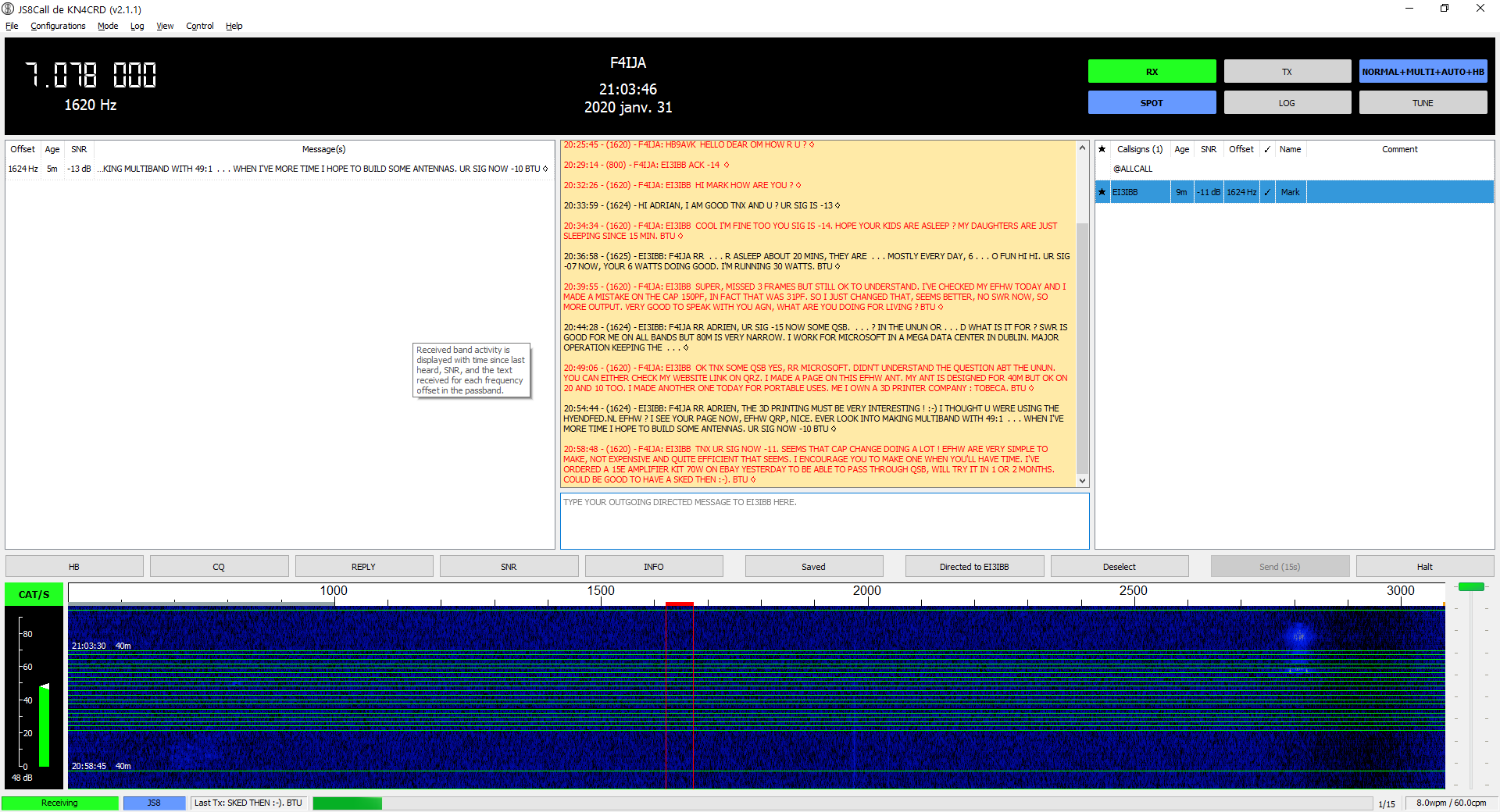Click the conversation scroll-down arrow
The width and height of the screenshot is (1500, 812).
click(1082, 481)
